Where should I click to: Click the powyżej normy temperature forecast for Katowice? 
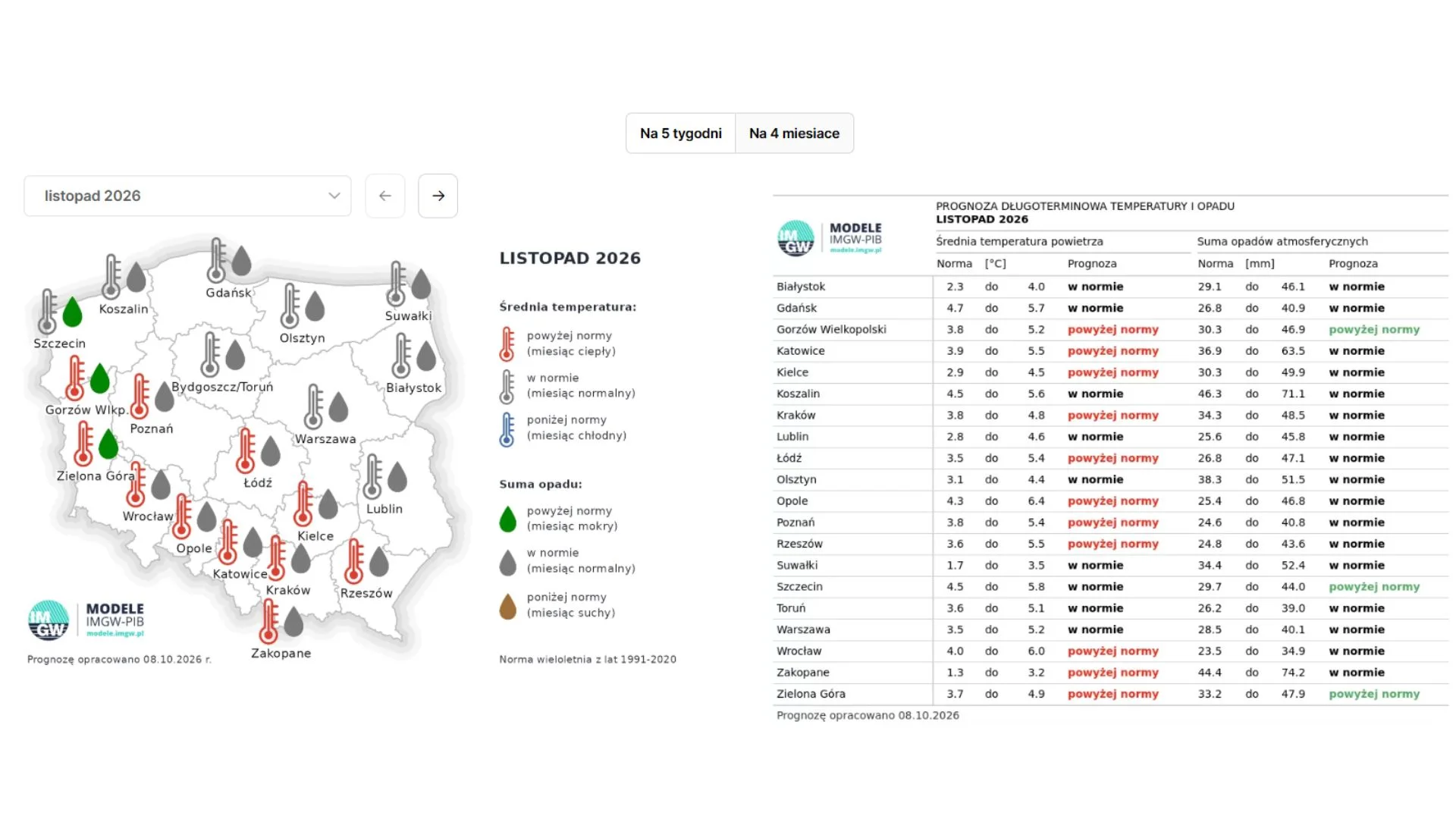point(1113,351)
